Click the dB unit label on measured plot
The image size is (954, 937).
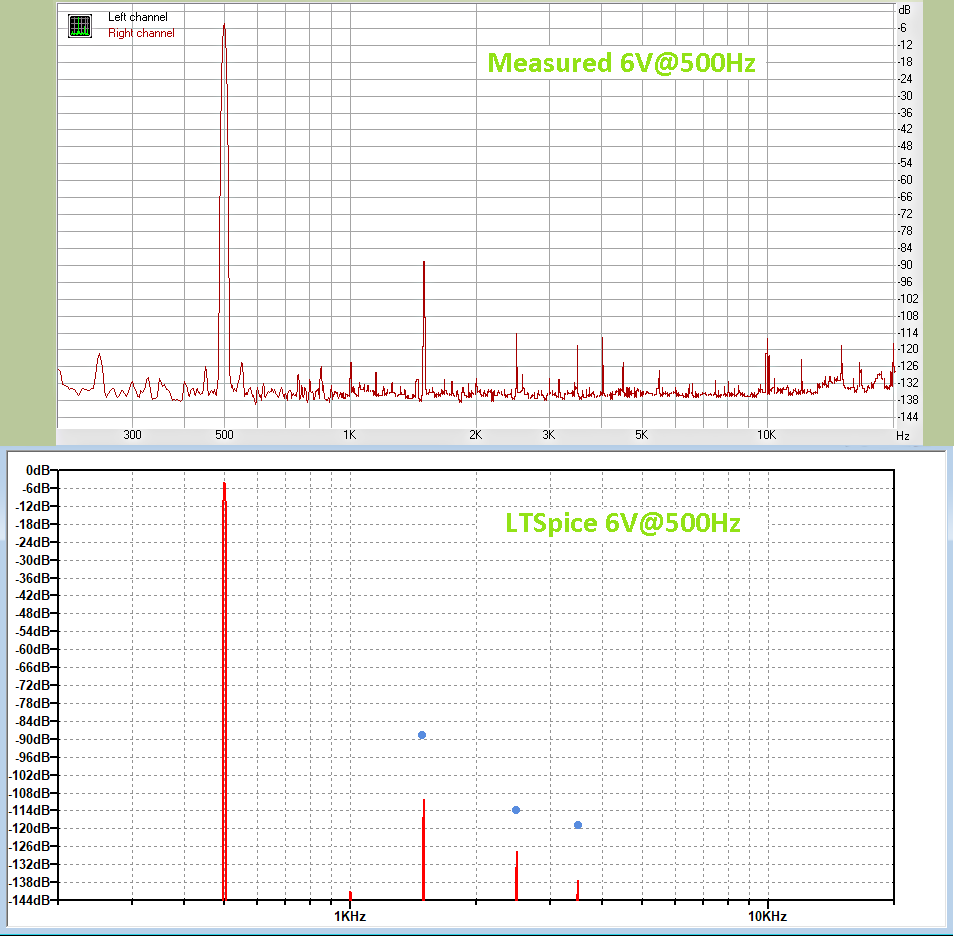click(904, 10)
